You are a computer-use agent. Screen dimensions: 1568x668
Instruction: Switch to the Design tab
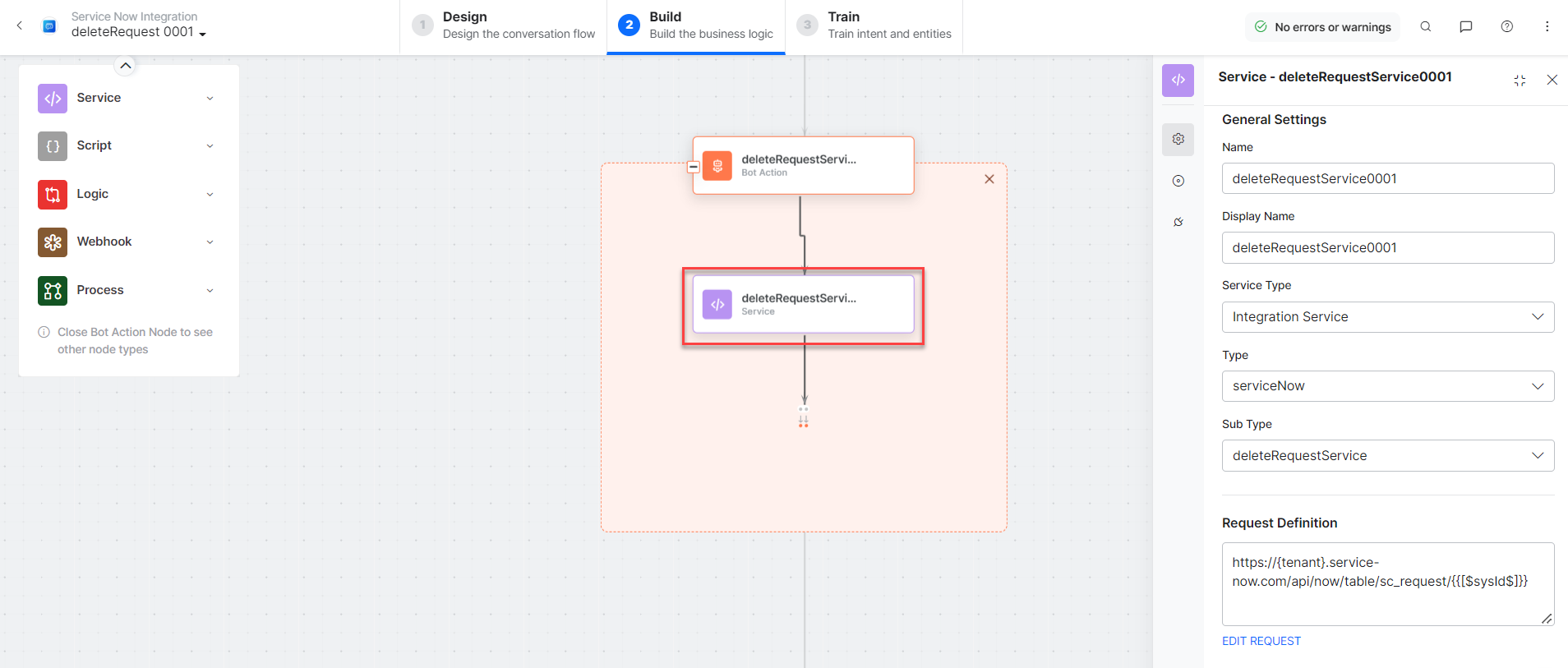click(504, 26)
